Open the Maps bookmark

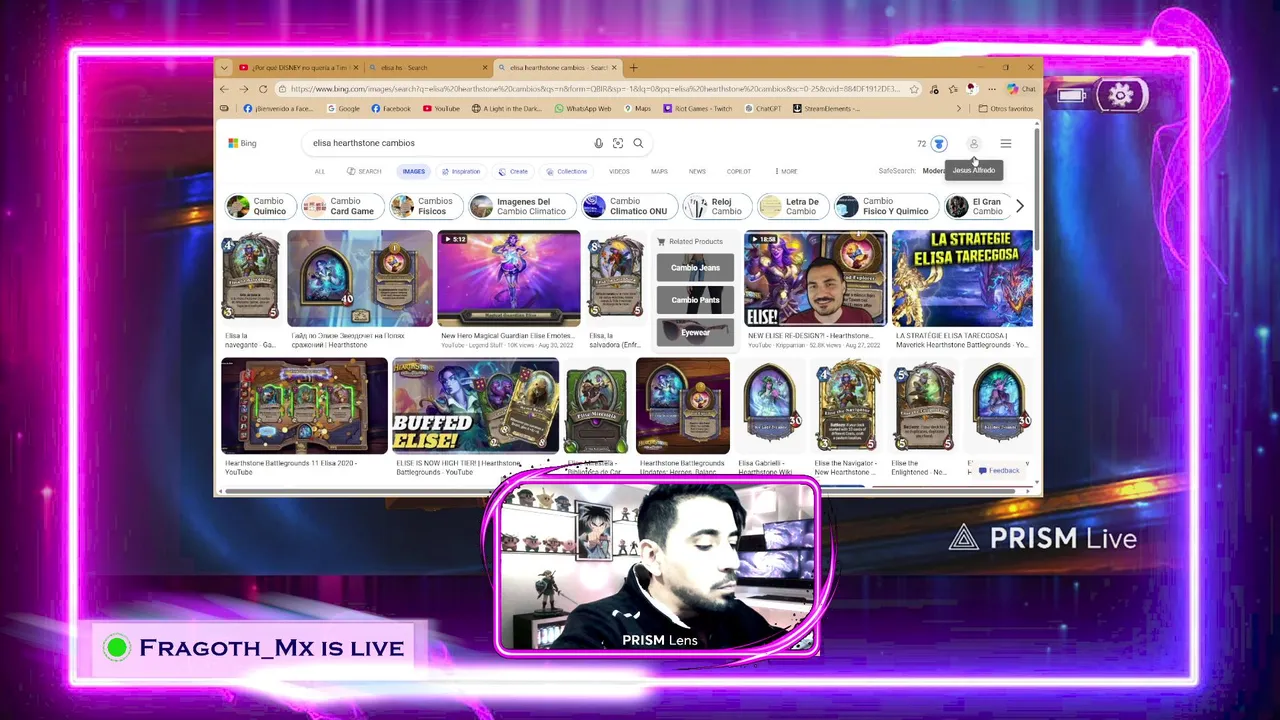click(637, 109)
